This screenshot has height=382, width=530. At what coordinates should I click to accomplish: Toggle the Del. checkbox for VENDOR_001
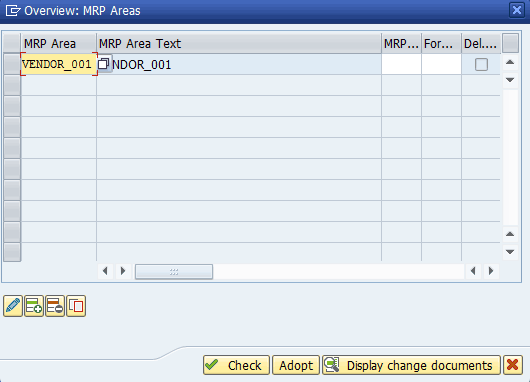coord(481,64)
